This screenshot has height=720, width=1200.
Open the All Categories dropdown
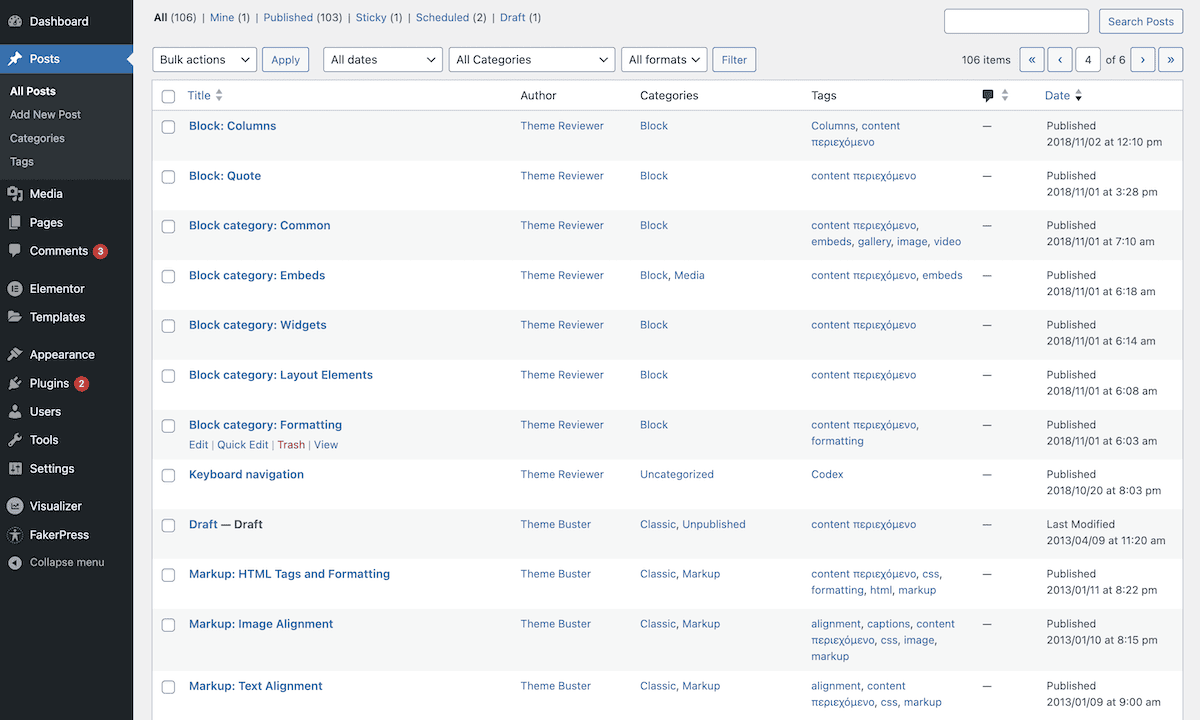(531, 59)
